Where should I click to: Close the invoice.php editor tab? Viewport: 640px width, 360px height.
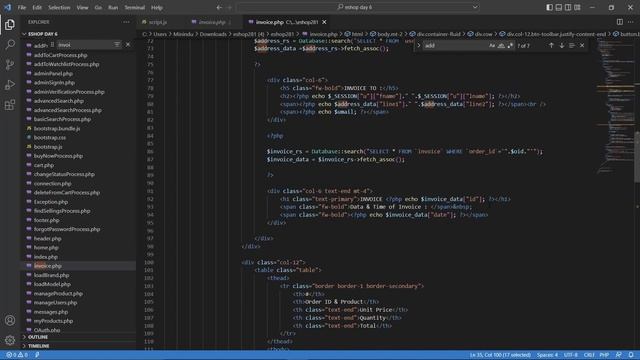coord(324,22)
